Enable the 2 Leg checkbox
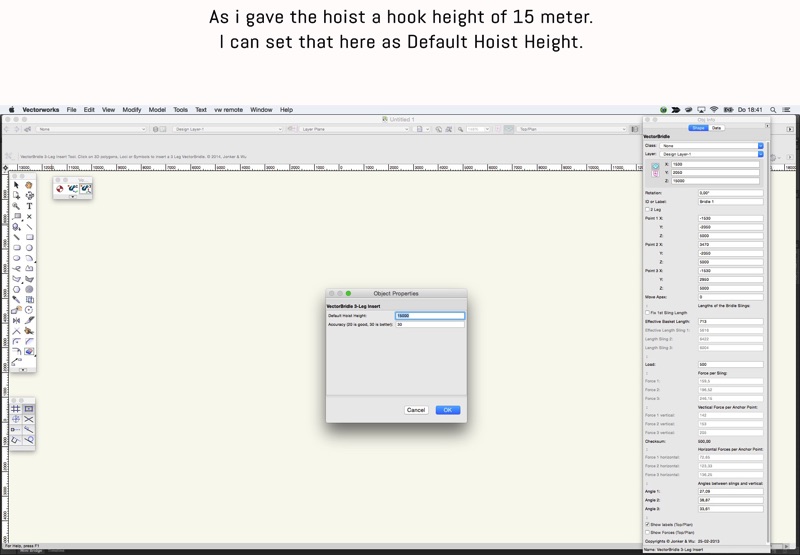The width and height of the screenshot is (800, 555). click(x=647, y=210)
